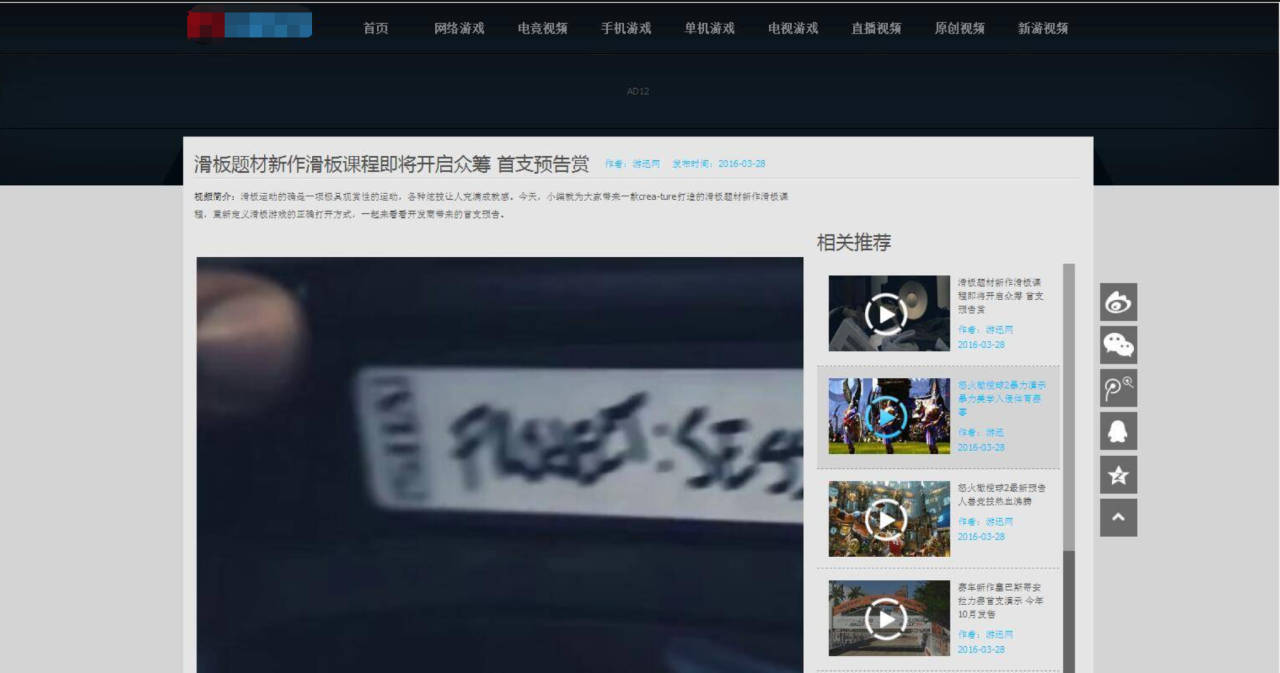Open the 首页 nav item

(x=376, y=28)
